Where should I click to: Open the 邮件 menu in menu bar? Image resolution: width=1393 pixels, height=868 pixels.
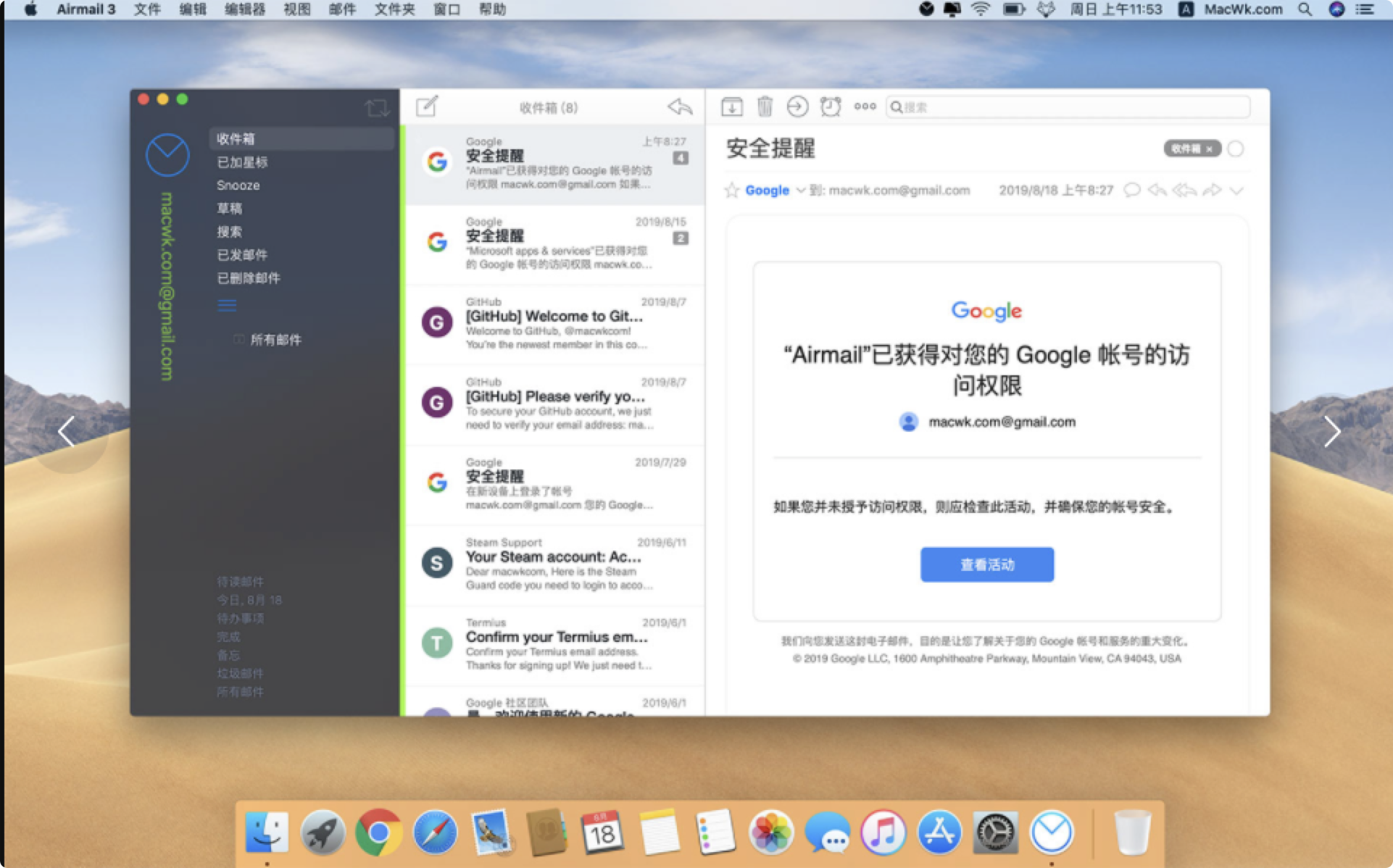click(x=341, y=9)
